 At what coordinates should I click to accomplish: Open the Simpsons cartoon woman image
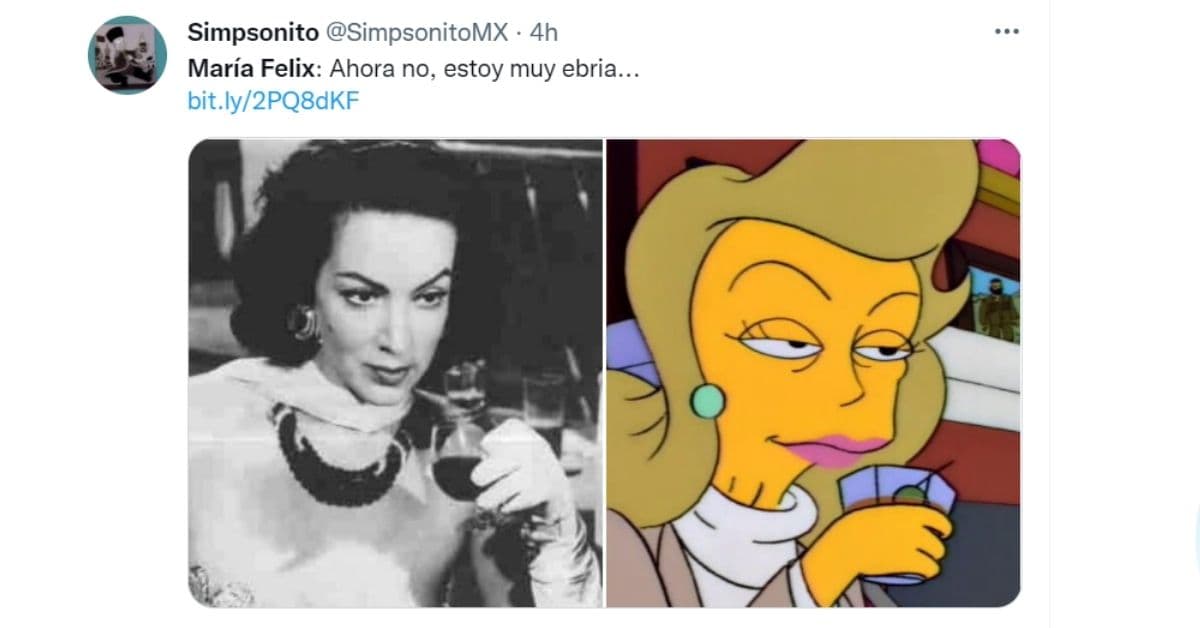click(x=813, y=373)
